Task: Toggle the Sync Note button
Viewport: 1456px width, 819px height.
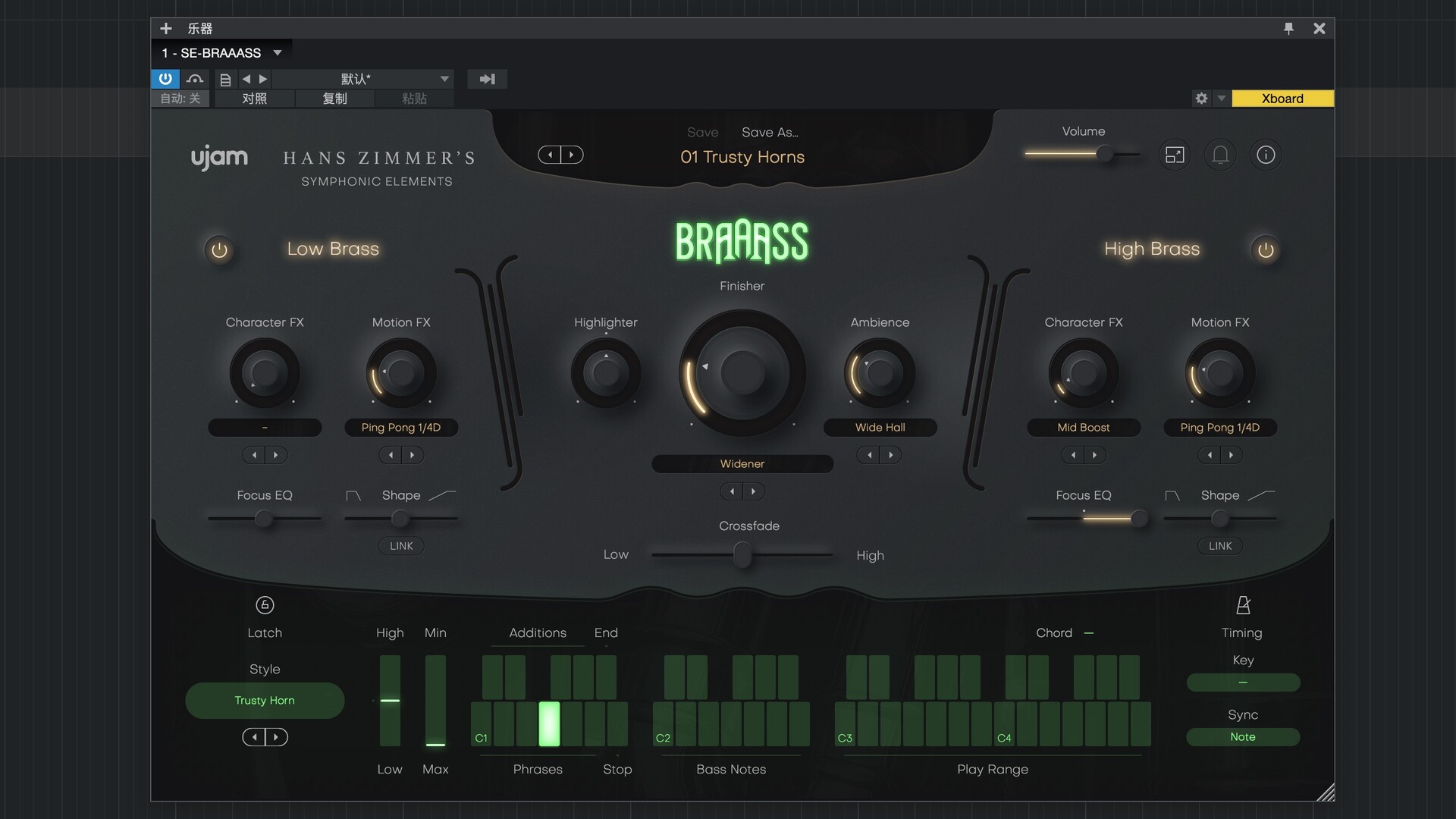Action: (1243, 736)
